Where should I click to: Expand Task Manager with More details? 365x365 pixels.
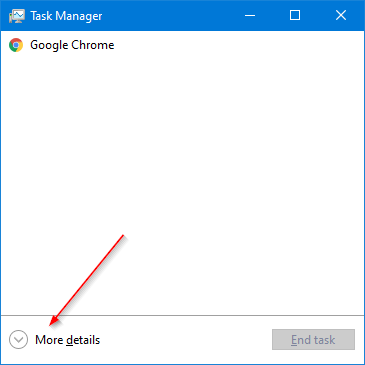click(54, 340)
